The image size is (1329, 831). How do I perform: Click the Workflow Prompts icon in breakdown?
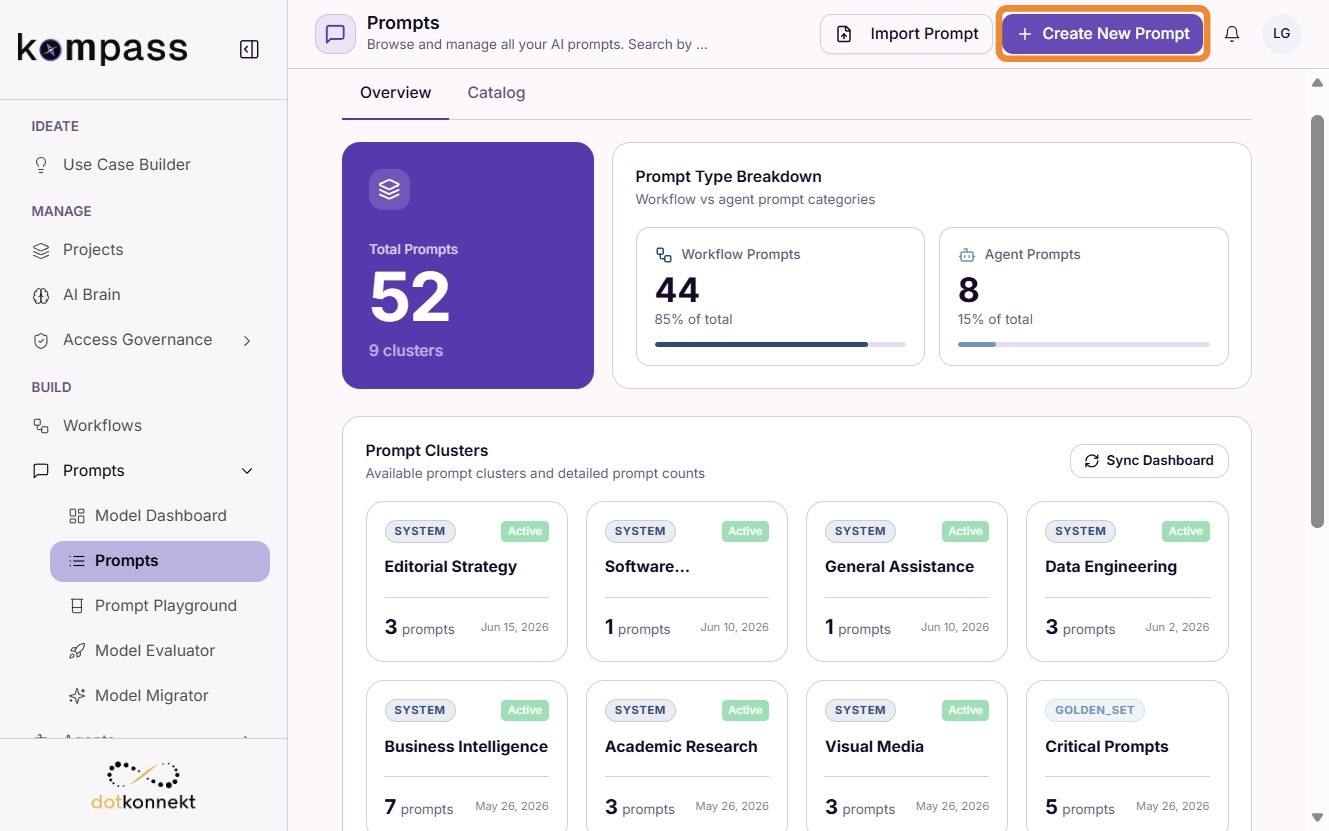(x=664, y=255)
